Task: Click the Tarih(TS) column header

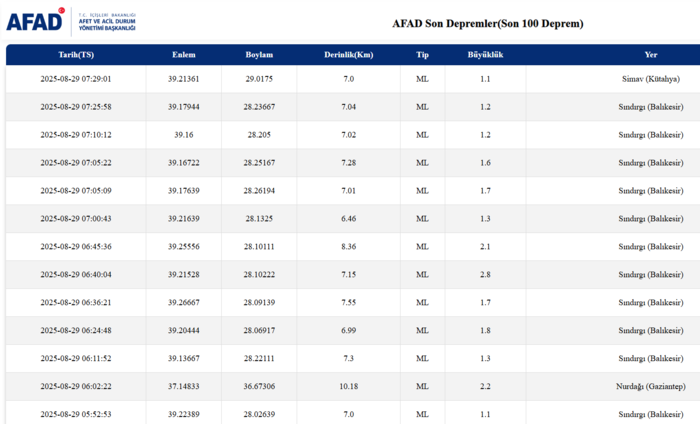Action: click(76, 55)
